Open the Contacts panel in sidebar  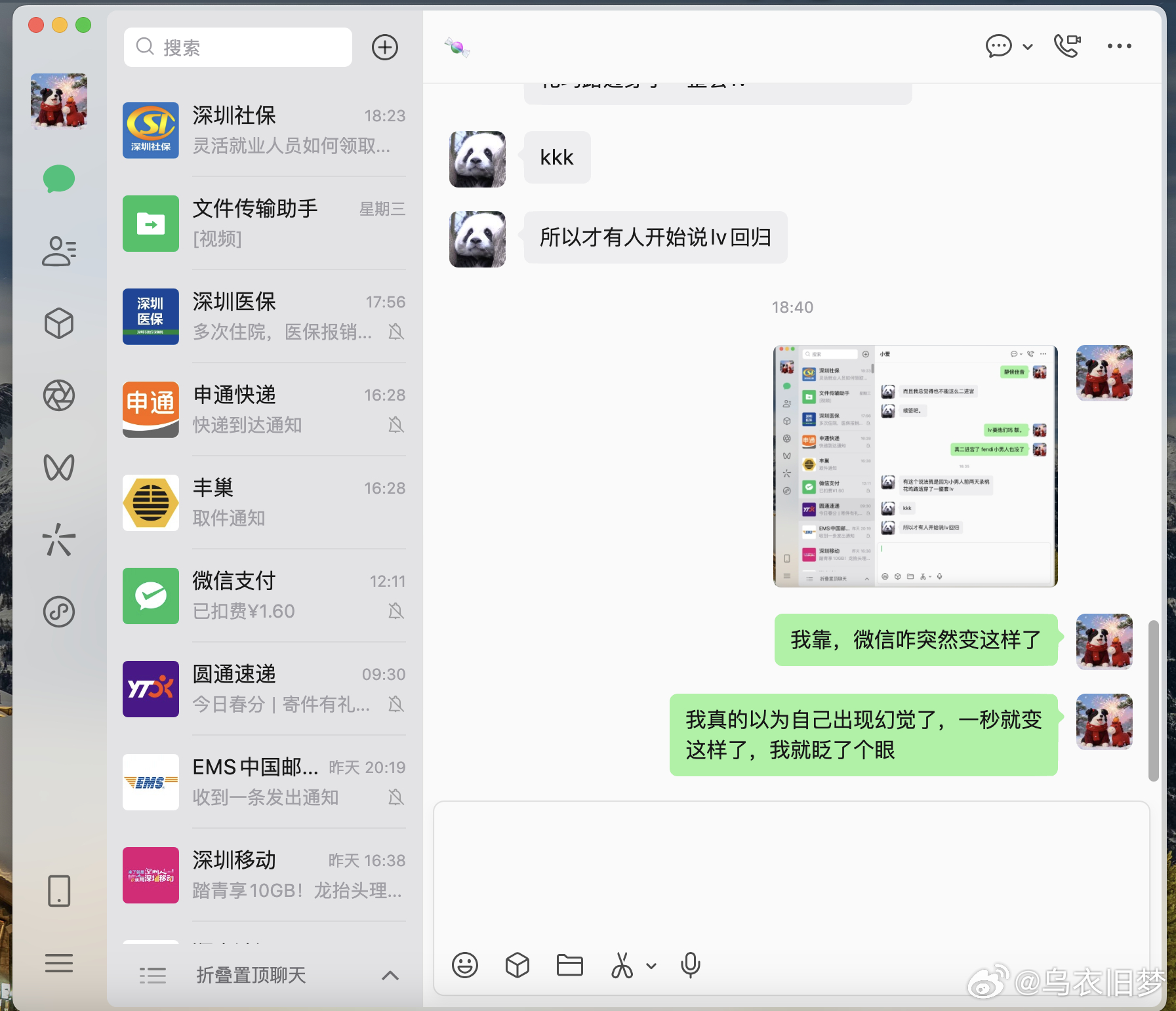[59, 251]
